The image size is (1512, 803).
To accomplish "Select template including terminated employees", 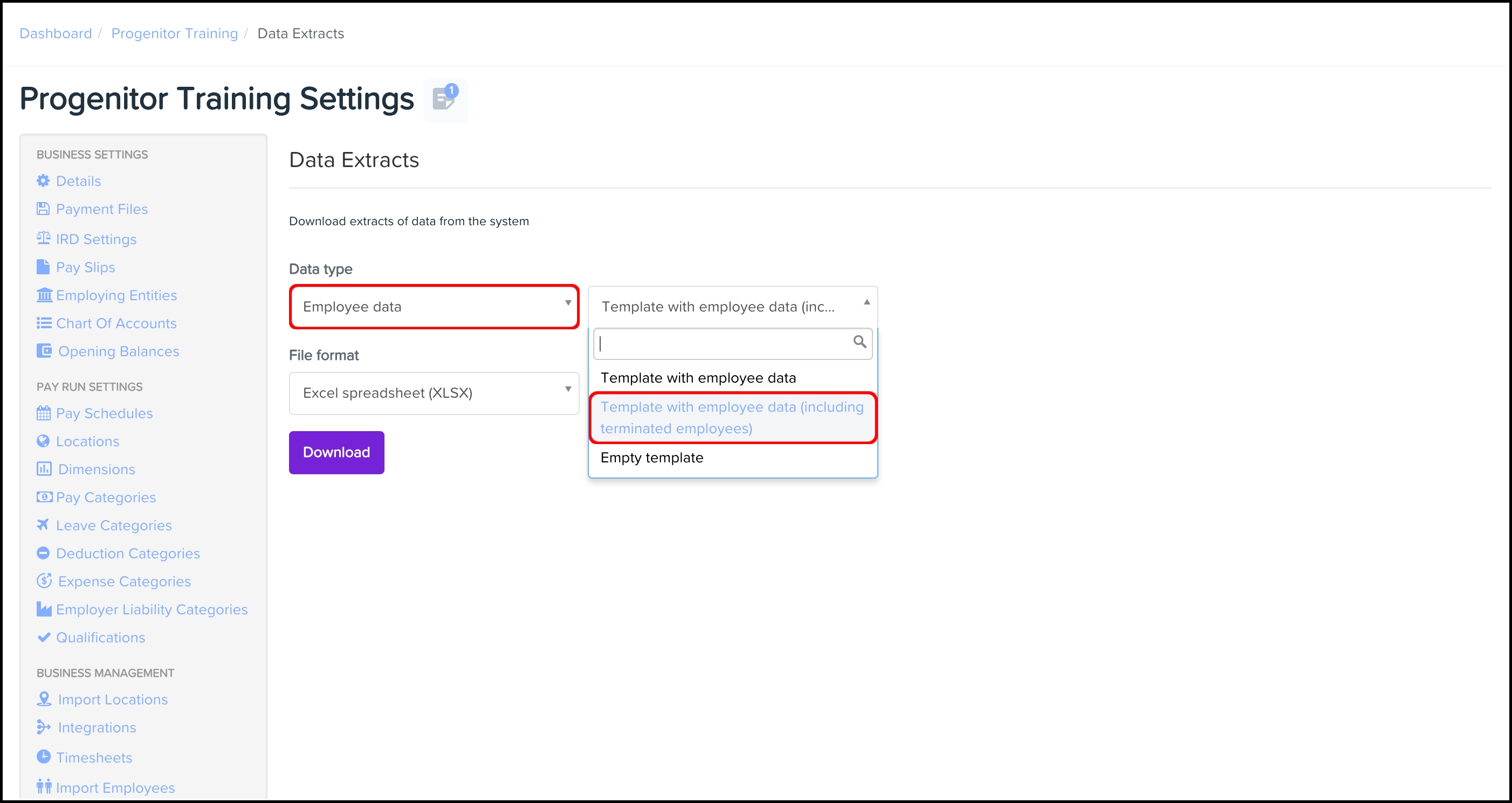I will (731, 418).
